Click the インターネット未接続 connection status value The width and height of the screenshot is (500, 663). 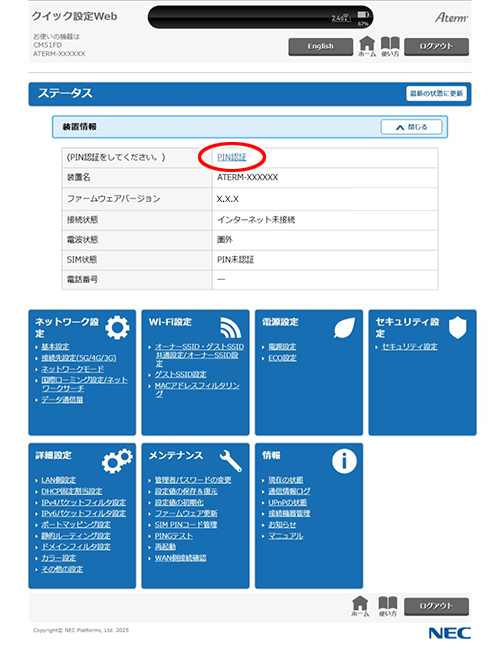tap(256, 220)
